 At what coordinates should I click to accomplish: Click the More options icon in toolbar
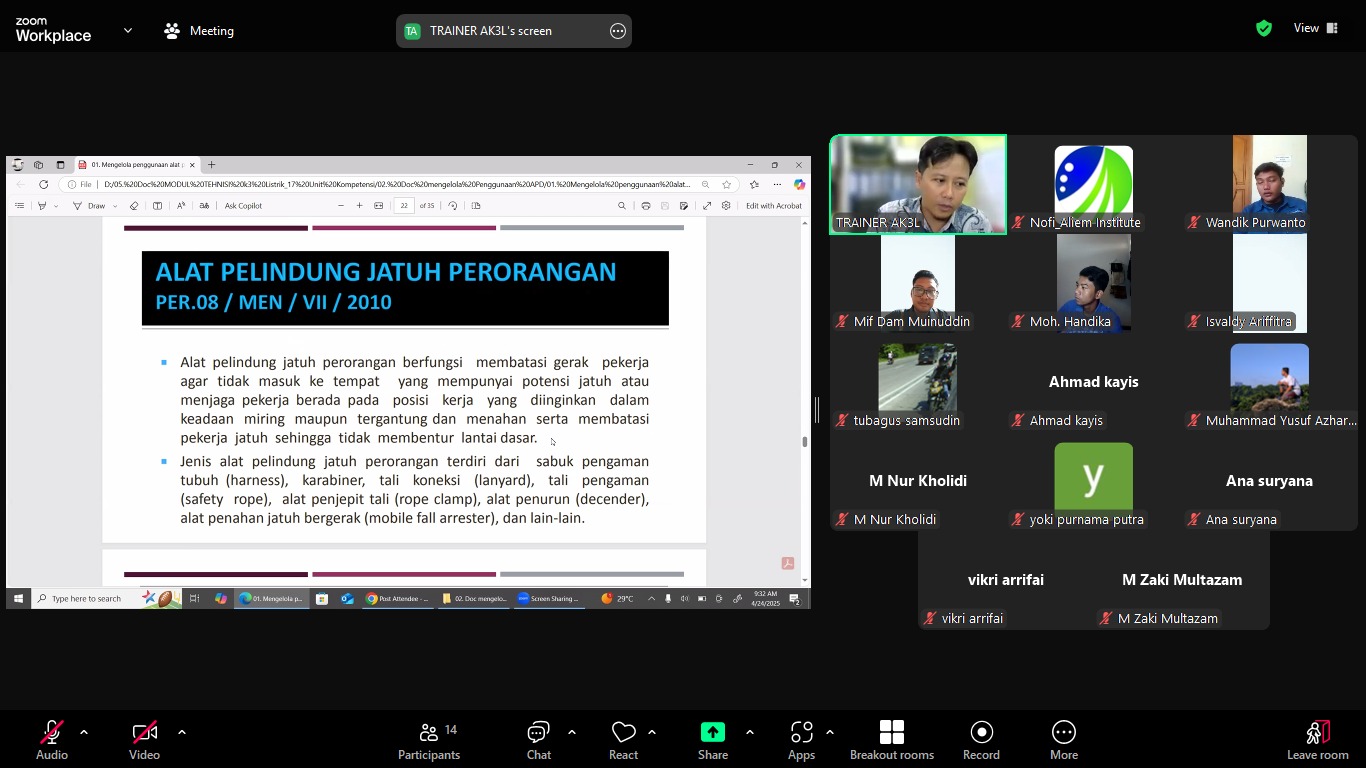pos(1063,740)
